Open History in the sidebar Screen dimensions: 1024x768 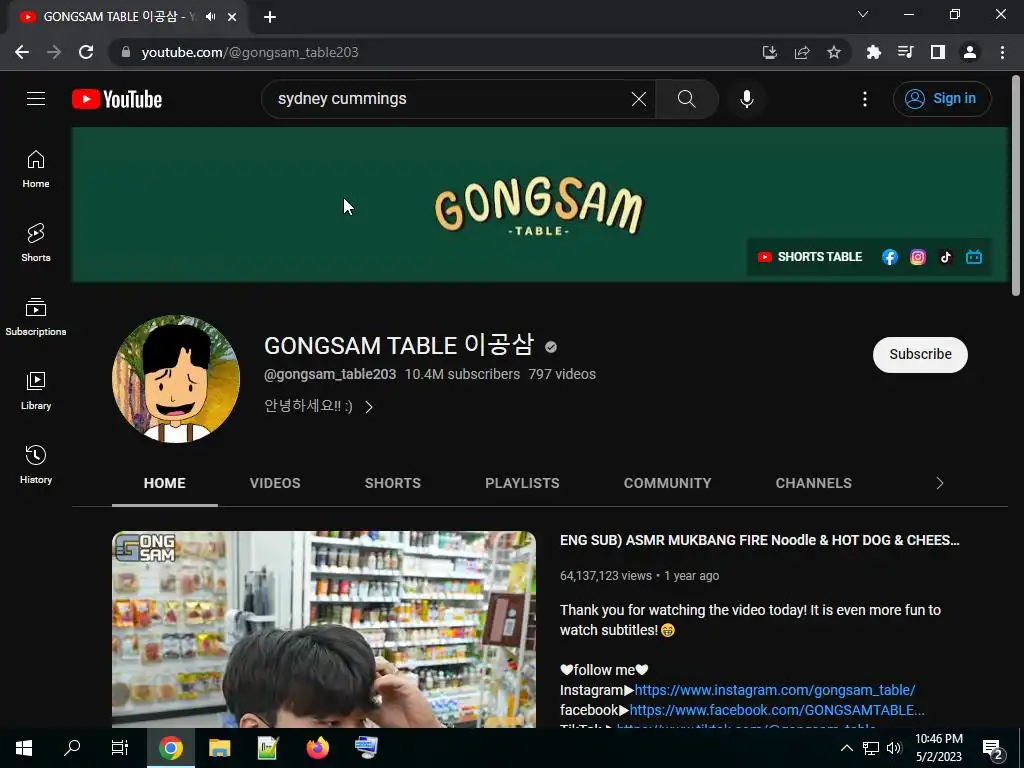36,464
